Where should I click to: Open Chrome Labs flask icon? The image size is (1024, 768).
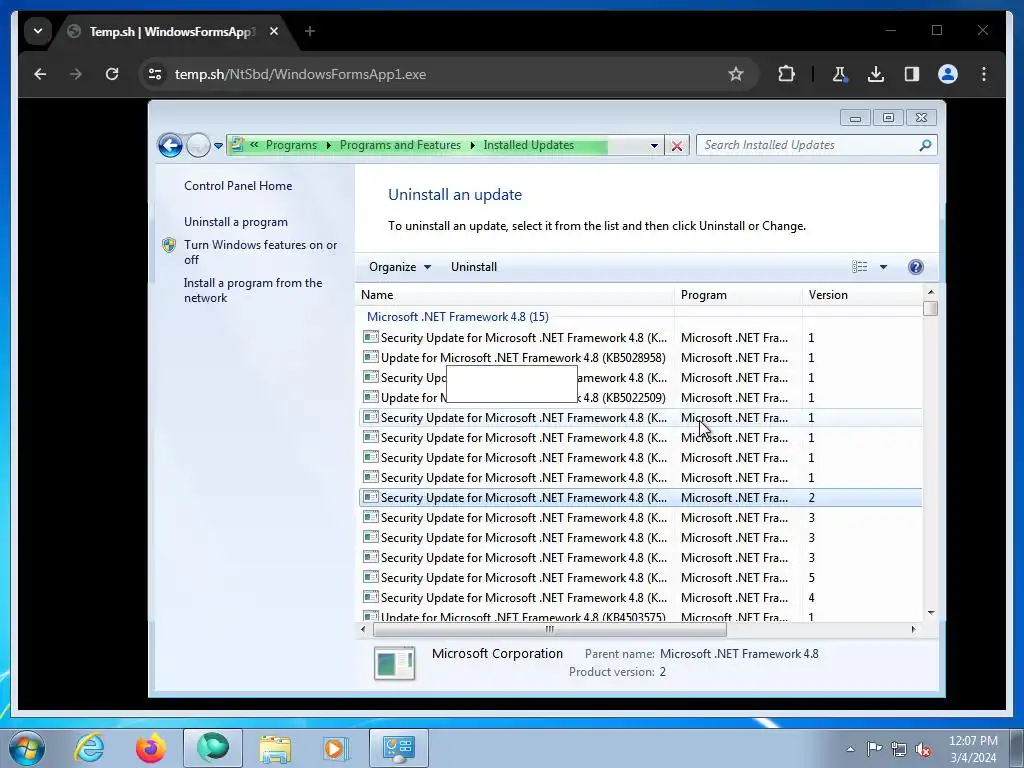point(840,74)
